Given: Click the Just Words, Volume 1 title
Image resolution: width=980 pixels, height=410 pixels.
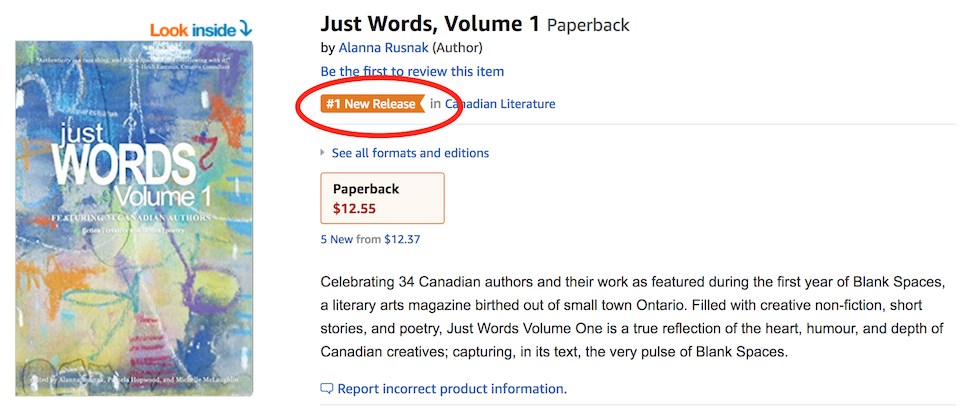Looking at the screenshot, I should coord(430,24).
